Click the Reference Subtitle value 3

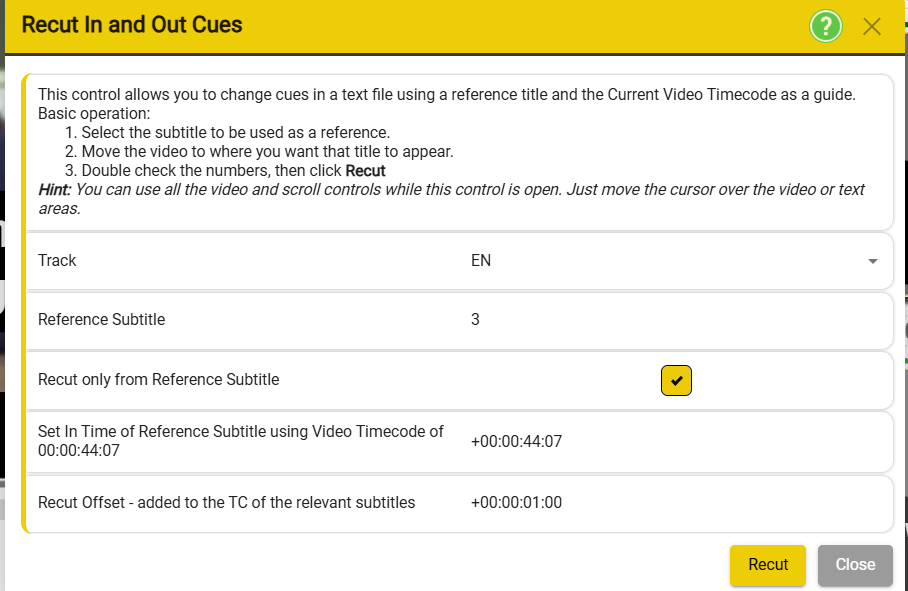[x=475, y=320]
